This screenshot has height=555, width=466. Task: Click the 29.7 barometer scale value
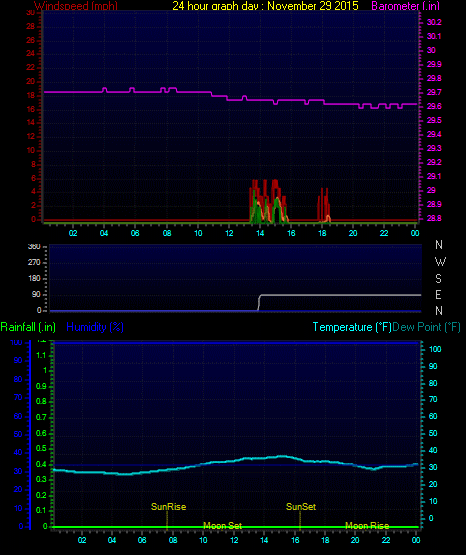click(x=434, y=92)
